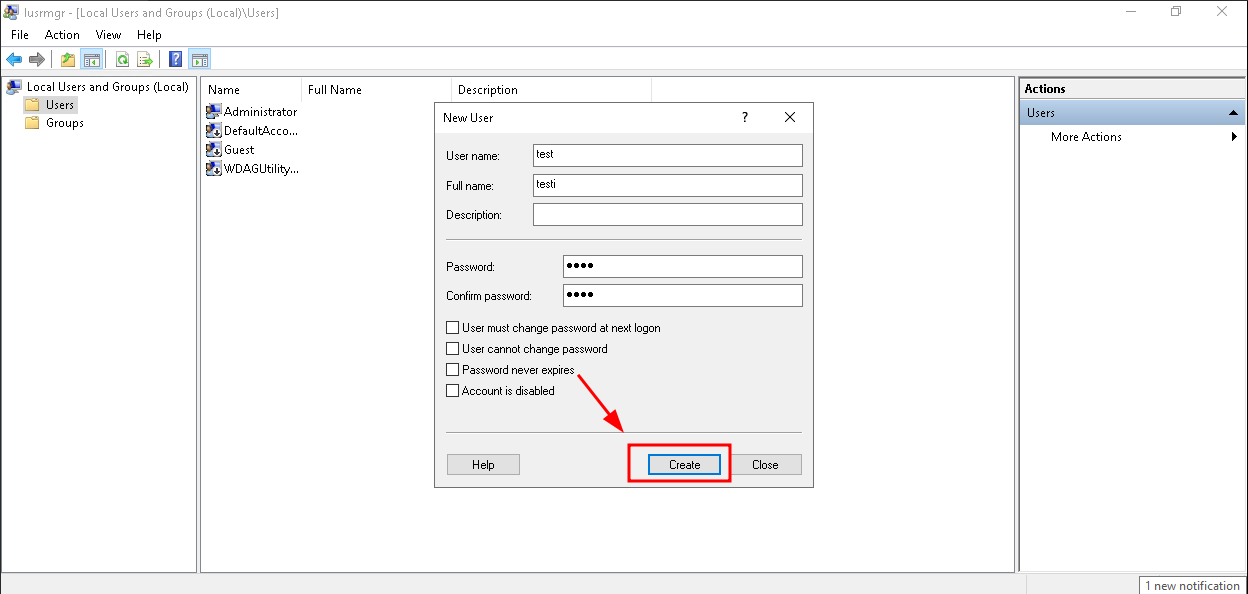Select the Groups folder in tree
This screenshot has width=1248, height=594.
pyautogui.click(x=64, y=123)
